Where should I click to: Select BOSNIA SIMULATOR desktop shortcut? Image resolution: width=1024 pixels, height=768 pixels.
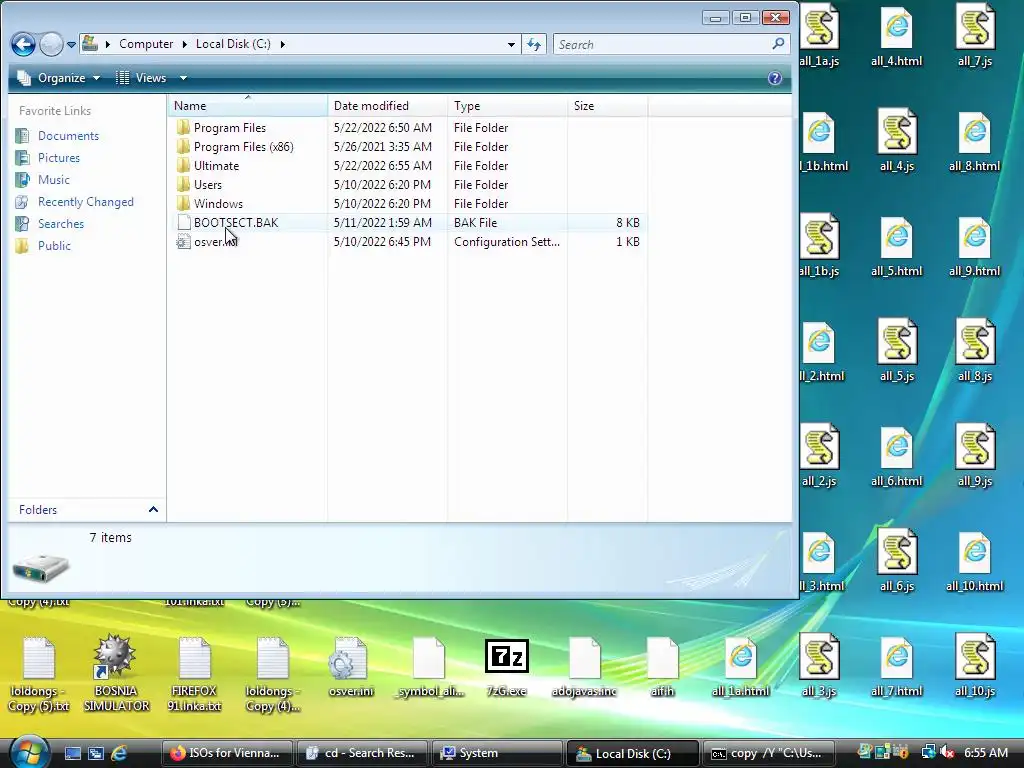point(116,674)
